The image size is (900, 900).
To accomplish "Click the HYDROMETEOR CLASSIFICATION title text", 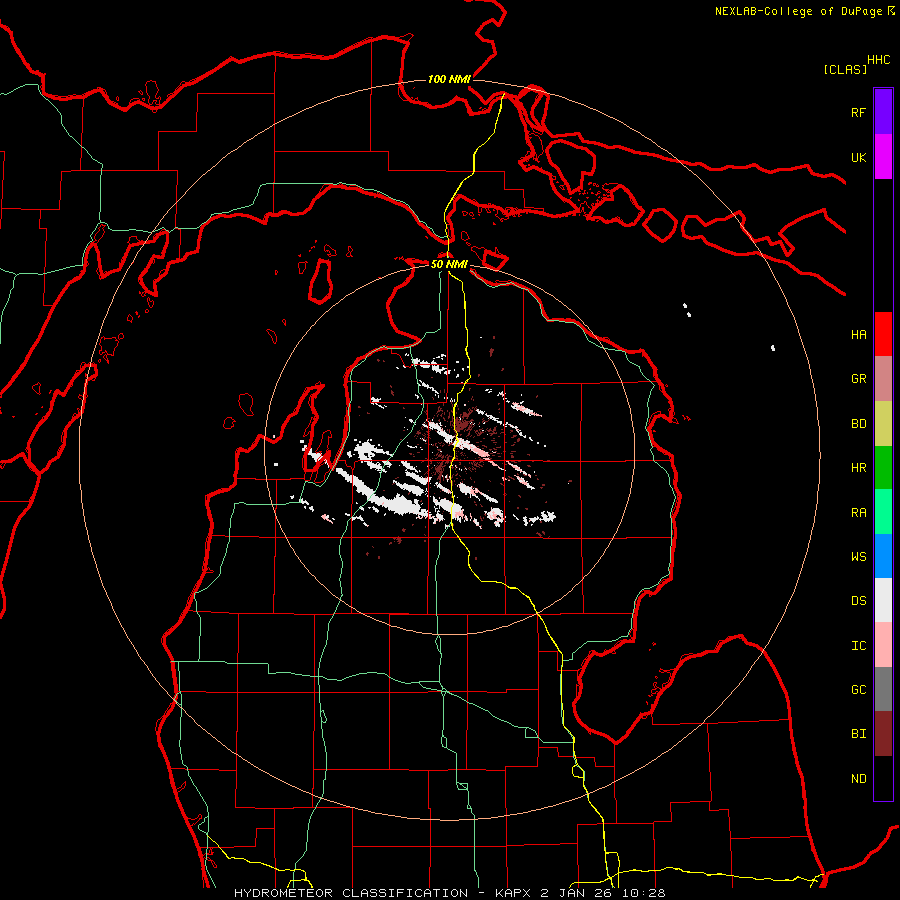I will [351, 893].
